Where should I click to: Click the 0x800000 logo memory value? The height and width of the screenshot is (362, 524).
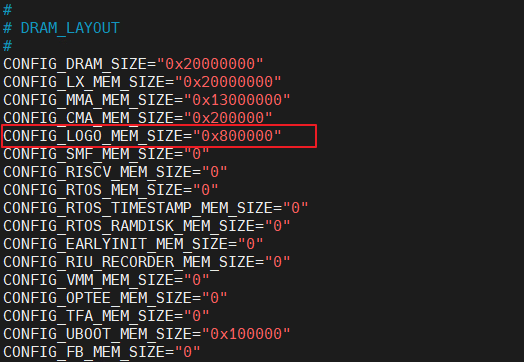click(237, 136)
